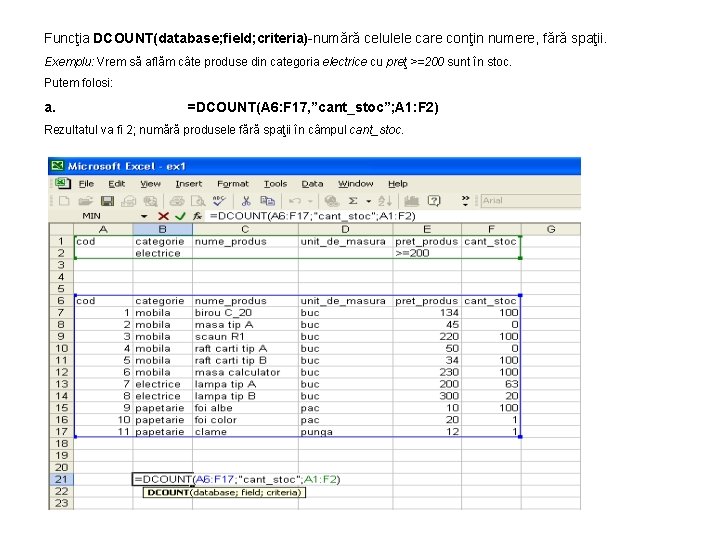
Task: Select column G header
Action: coord(551,229)
